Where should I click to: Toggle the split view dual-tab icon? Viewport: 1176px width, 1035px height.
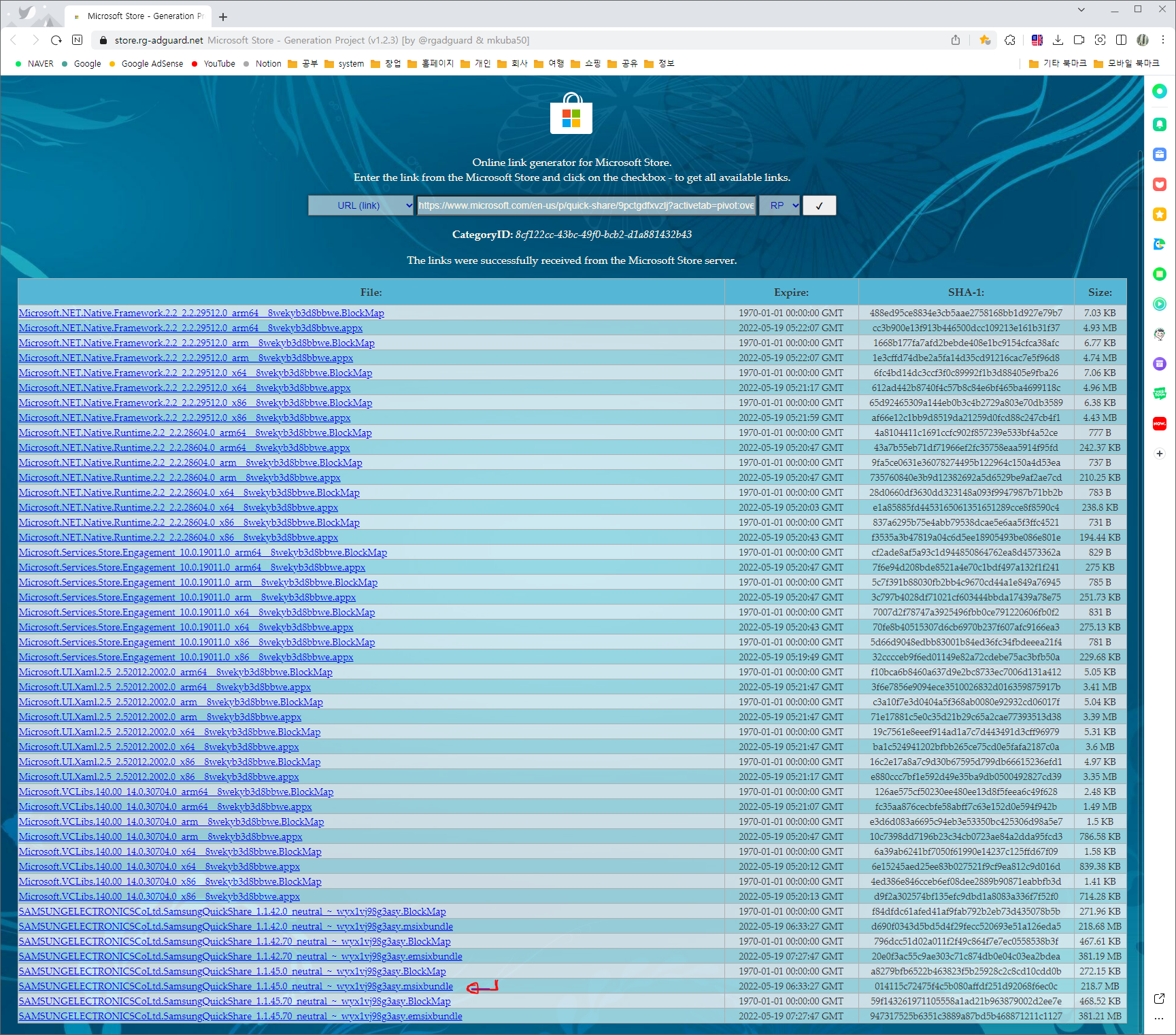click(x=1122, y=40)
